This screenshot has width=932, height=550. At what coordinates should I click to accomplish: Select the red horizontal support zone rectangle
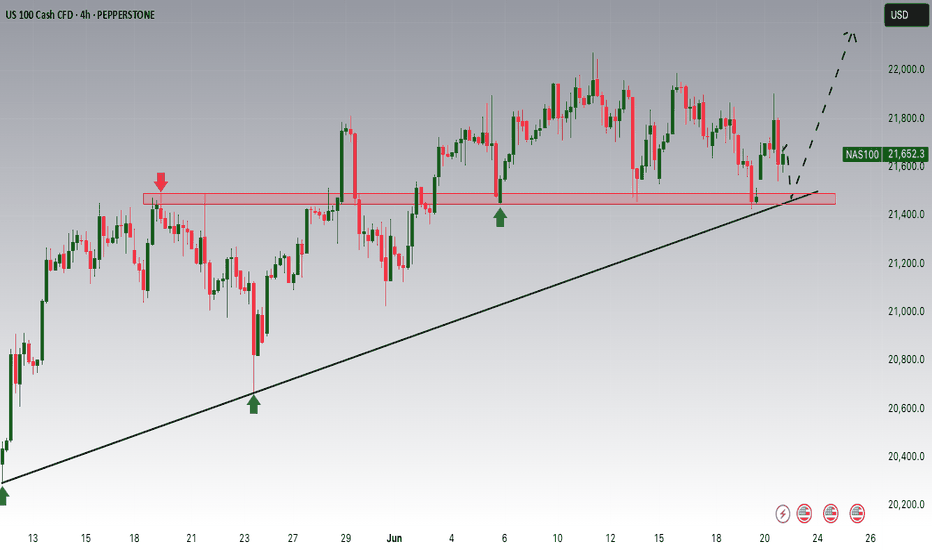click(489, 199)
